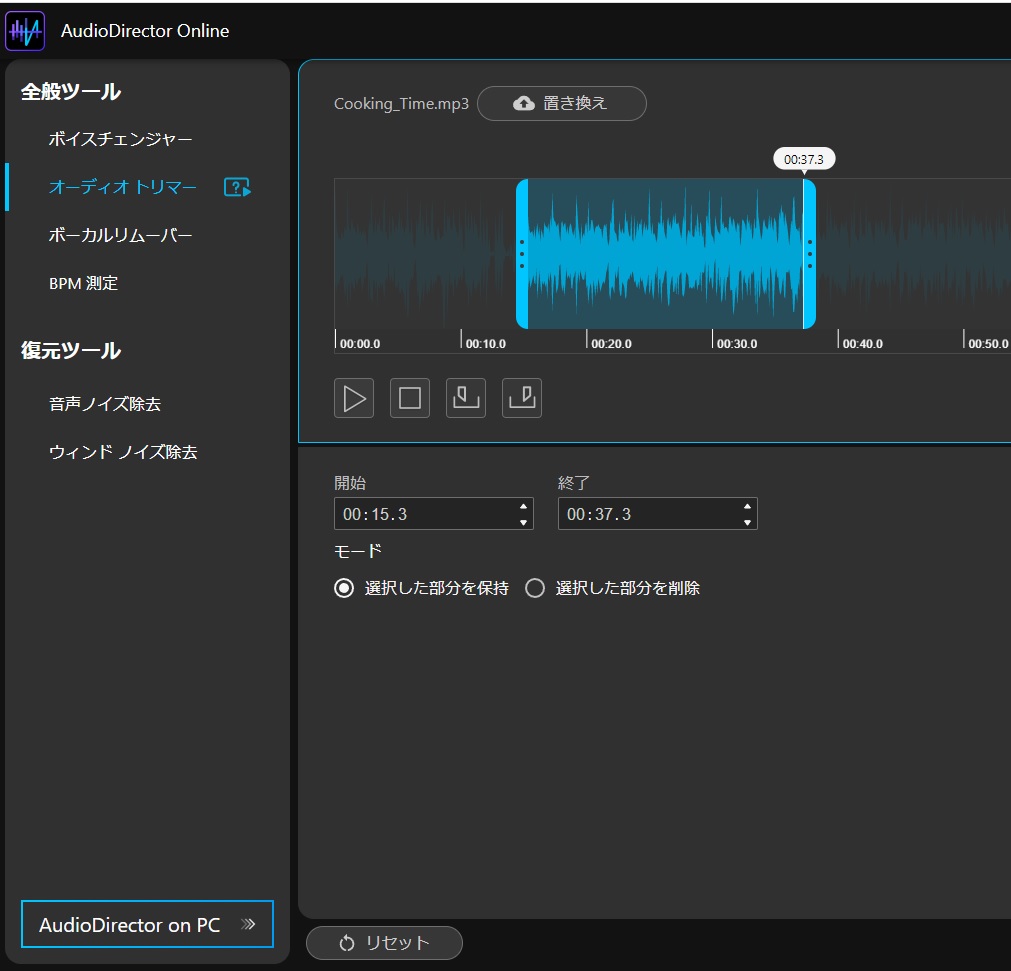
Task: Open ボイスチェンジャー tool in sidebar
Action: click(120, 139)
